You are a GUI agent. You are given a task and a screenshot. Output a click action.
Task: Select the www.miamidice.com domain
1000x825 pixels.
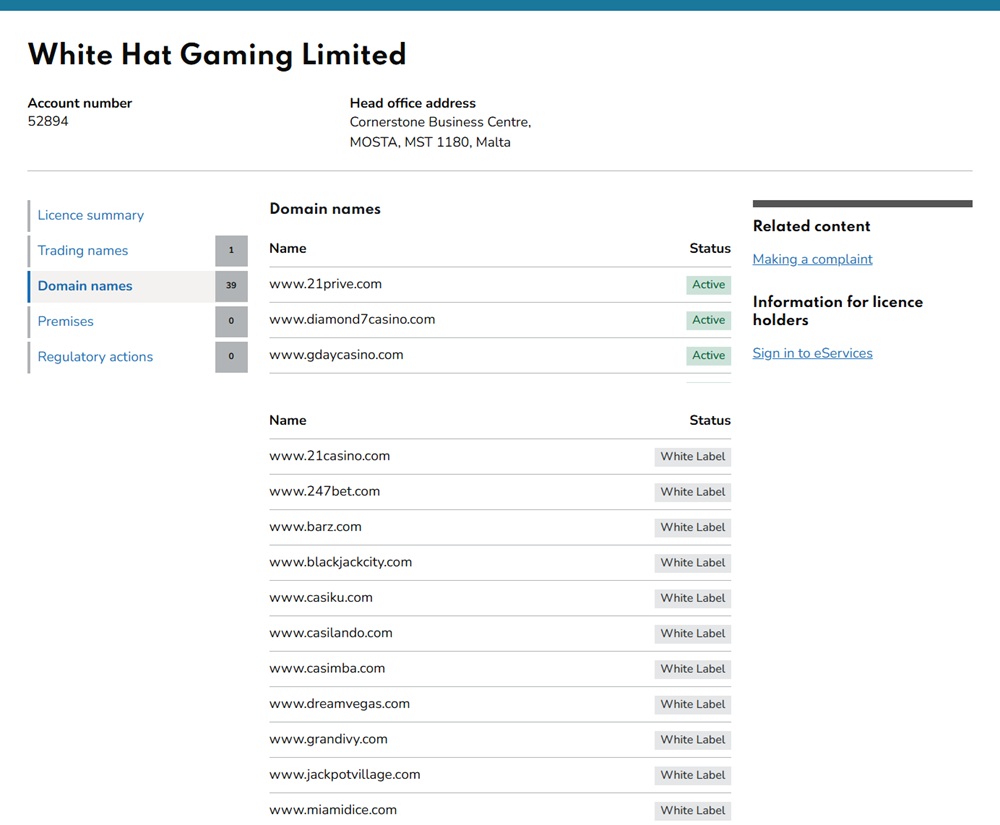pyautogui.click(x=333, y=810)
